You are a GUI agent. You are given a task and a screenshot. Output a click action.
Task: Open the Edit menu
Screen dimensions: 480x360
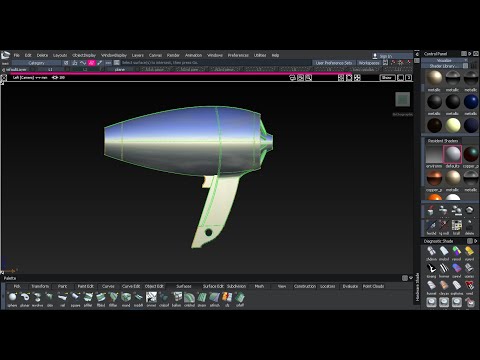pyautogui.click(x=28, y=55)
